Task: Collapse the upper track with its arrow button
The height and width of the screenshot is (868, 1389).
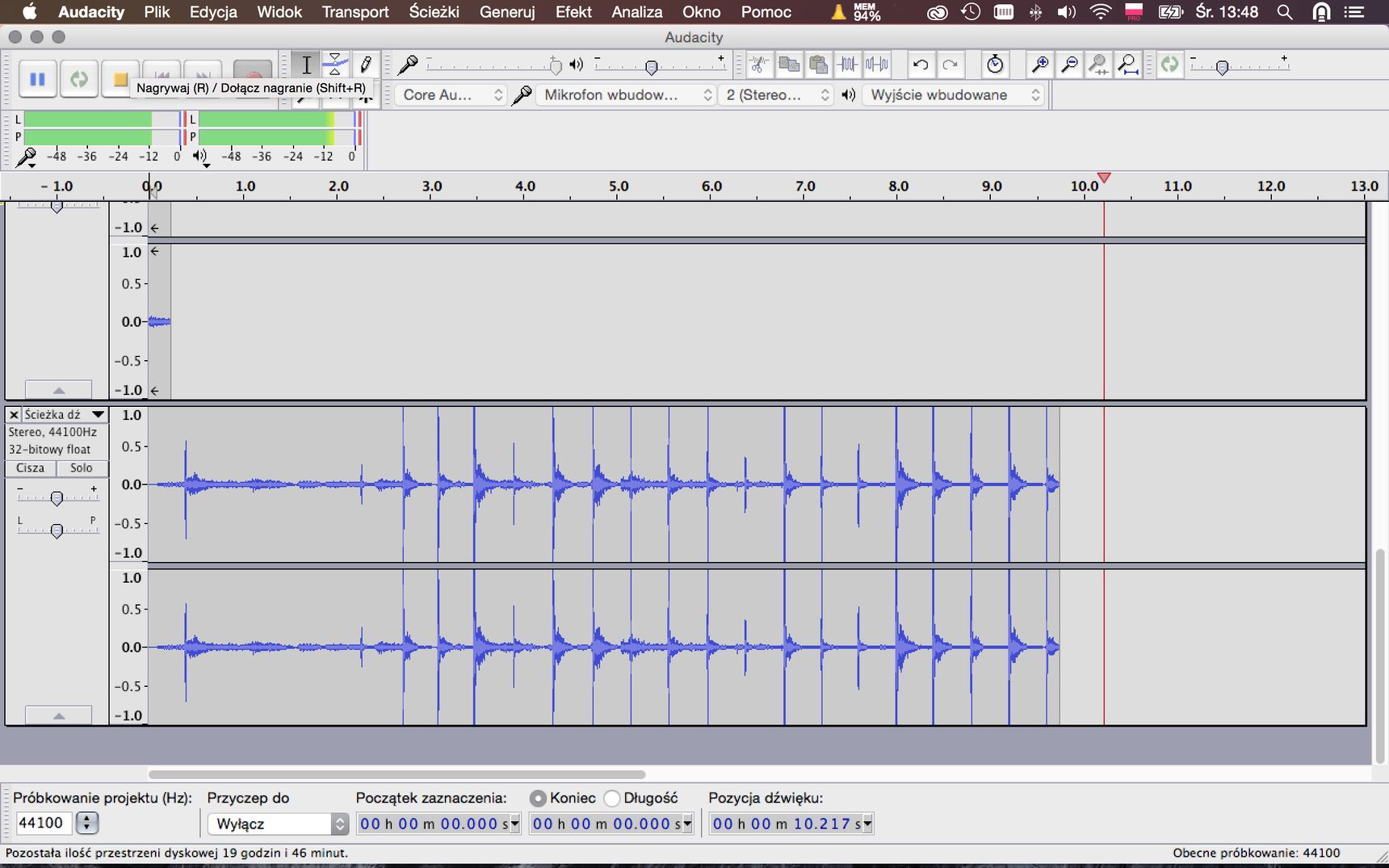Action: pyautogui.click(x=58, y=390)
